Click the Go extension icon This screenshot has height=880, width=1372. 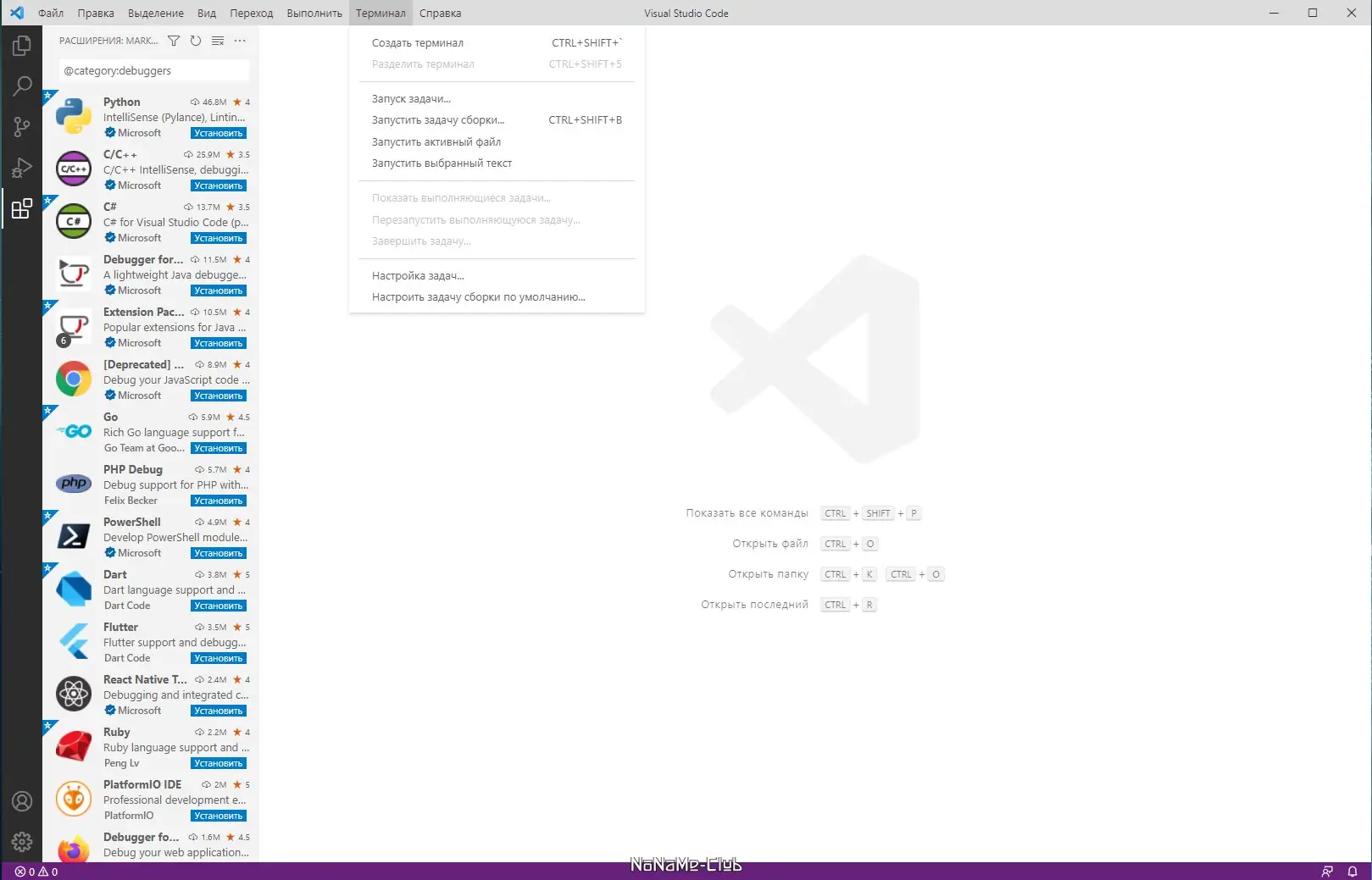pyautogui.click(x=74, y=432)
